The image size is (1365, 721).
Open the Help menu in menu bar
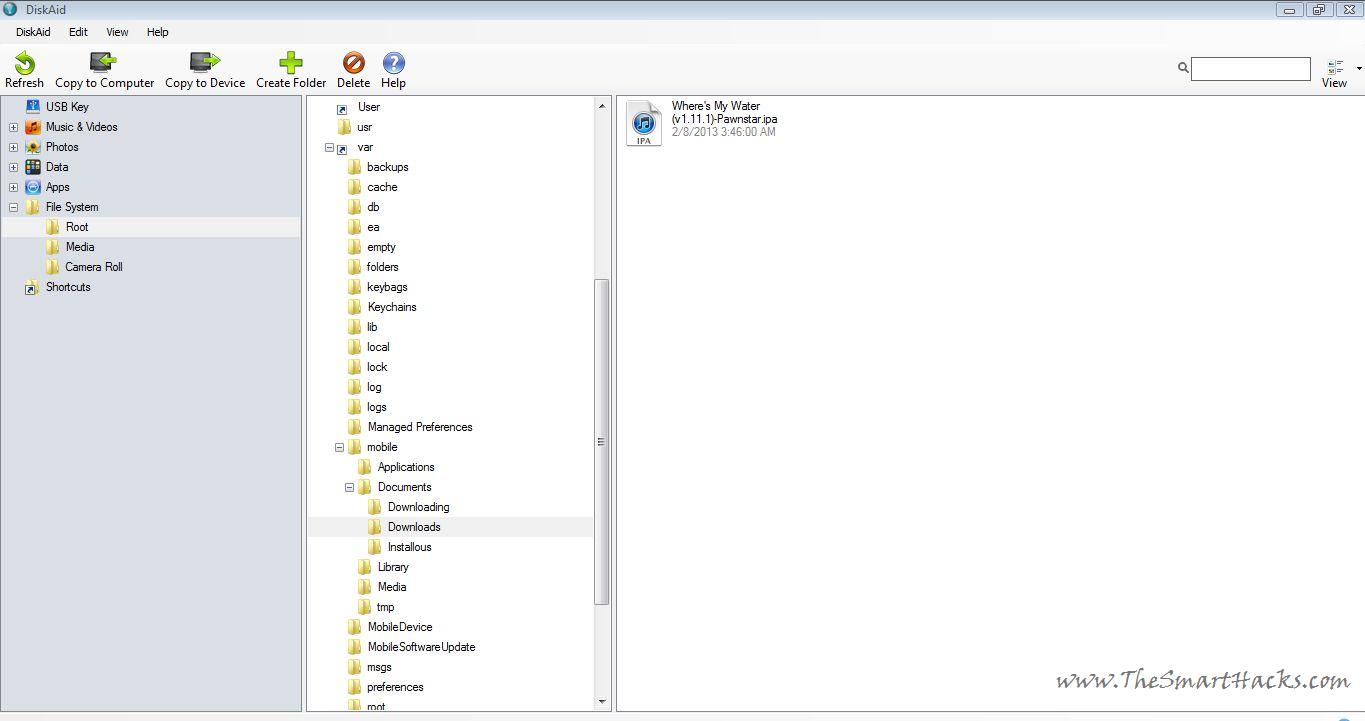coord(158,32)
